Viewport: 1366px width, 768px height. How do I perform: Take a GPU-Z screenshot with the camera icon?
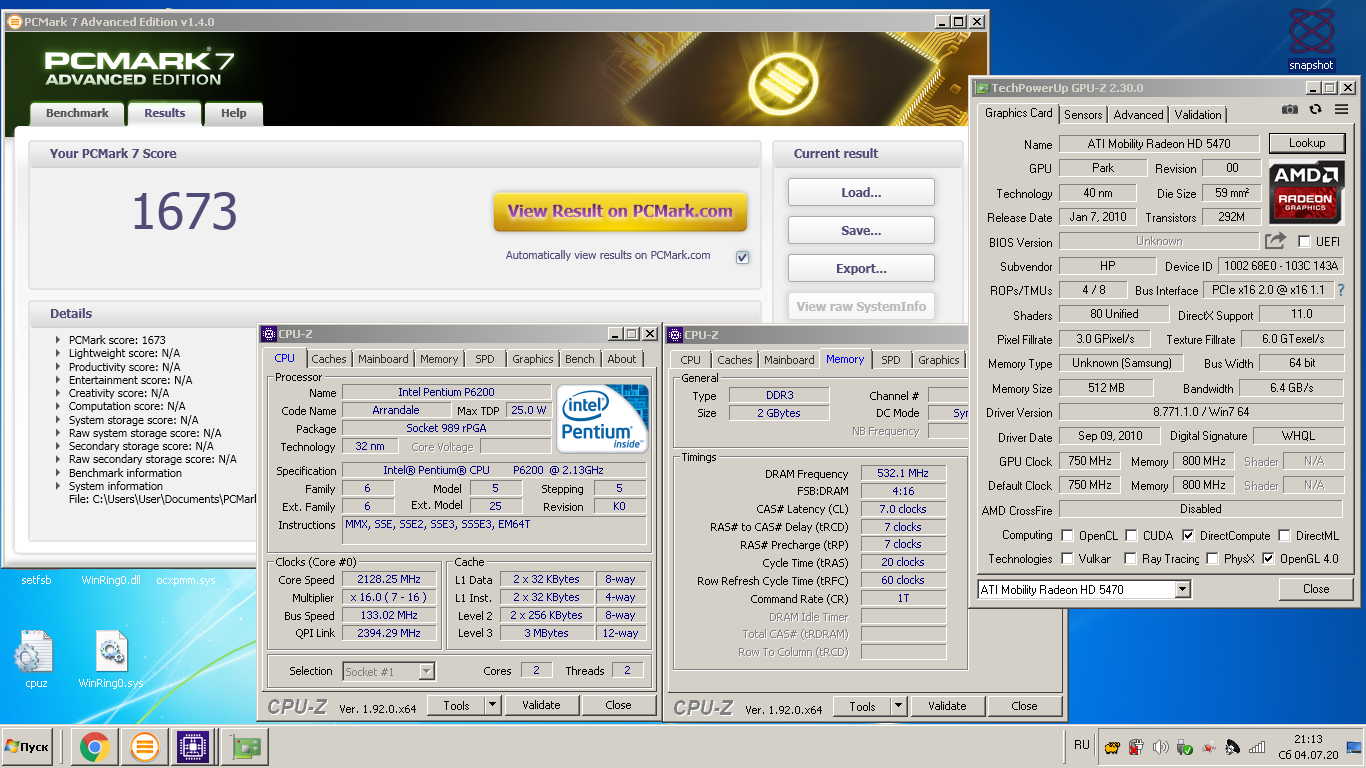tap(1290, 110)
